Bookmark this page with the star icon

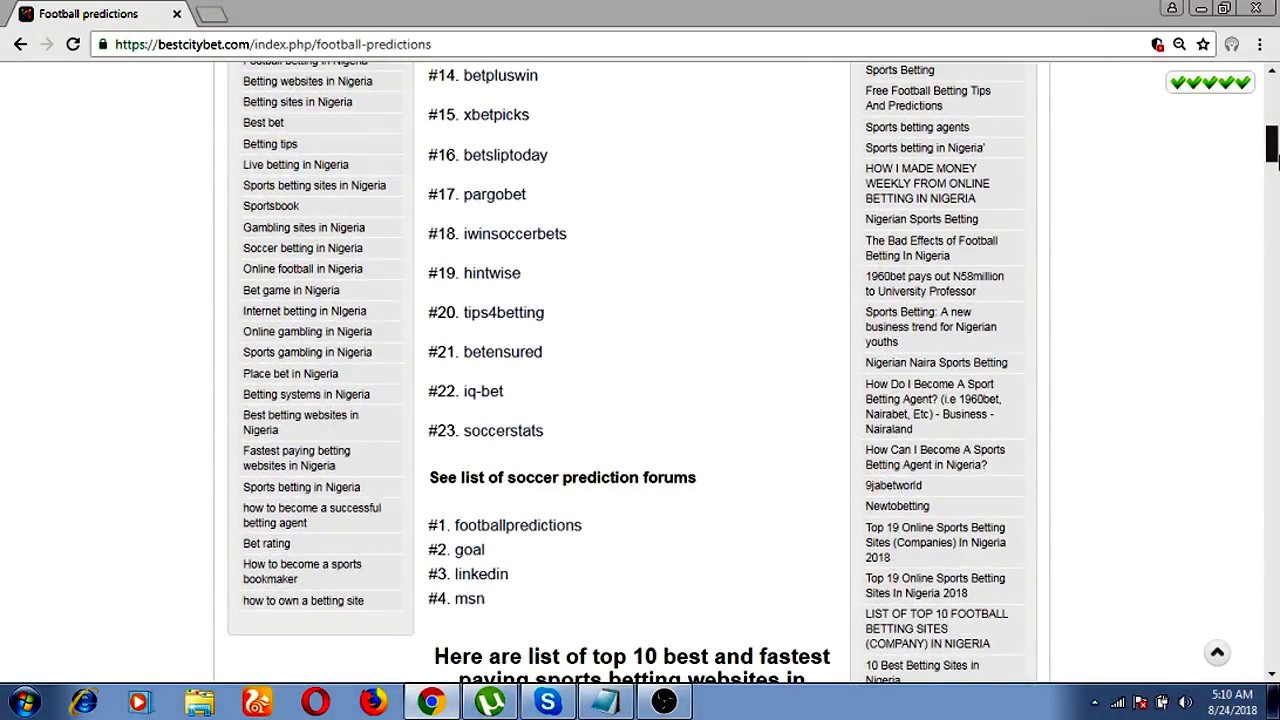(x=1203, y=44)
